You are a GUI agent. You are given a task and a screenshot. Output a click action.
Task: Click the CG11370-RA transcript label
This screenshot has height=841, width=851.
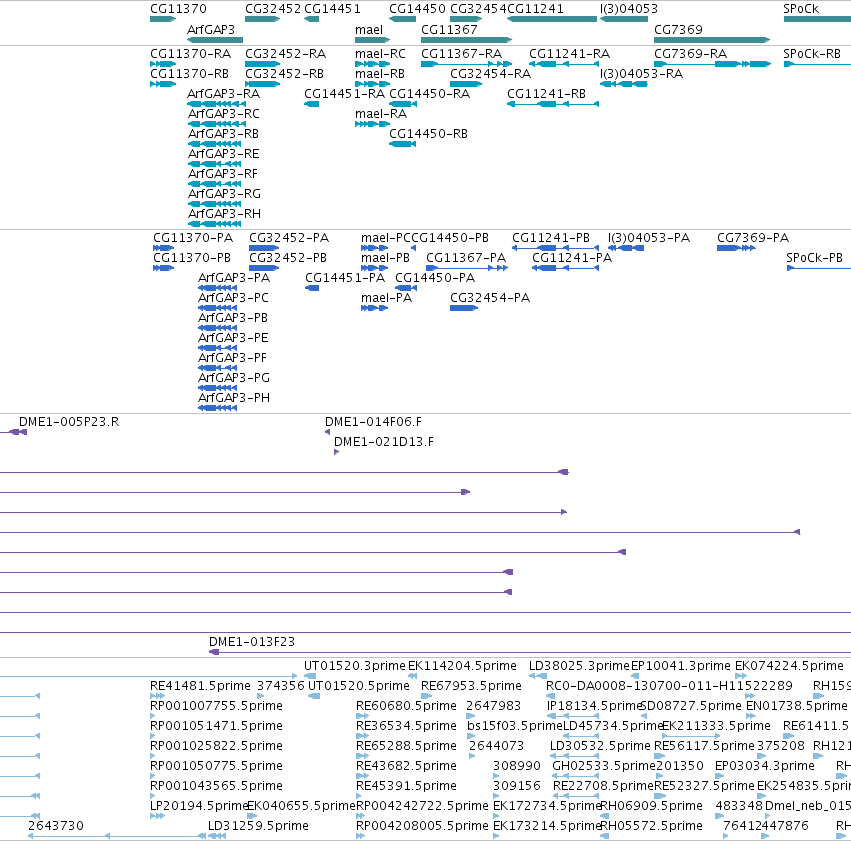click(190, 54)
